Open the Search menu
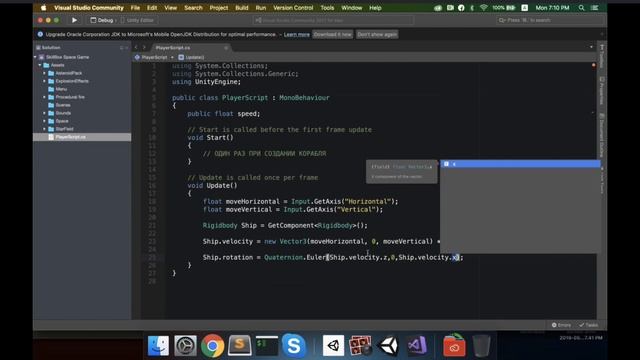640x360 pixels. pyautogui.click(x=193, y=8)
